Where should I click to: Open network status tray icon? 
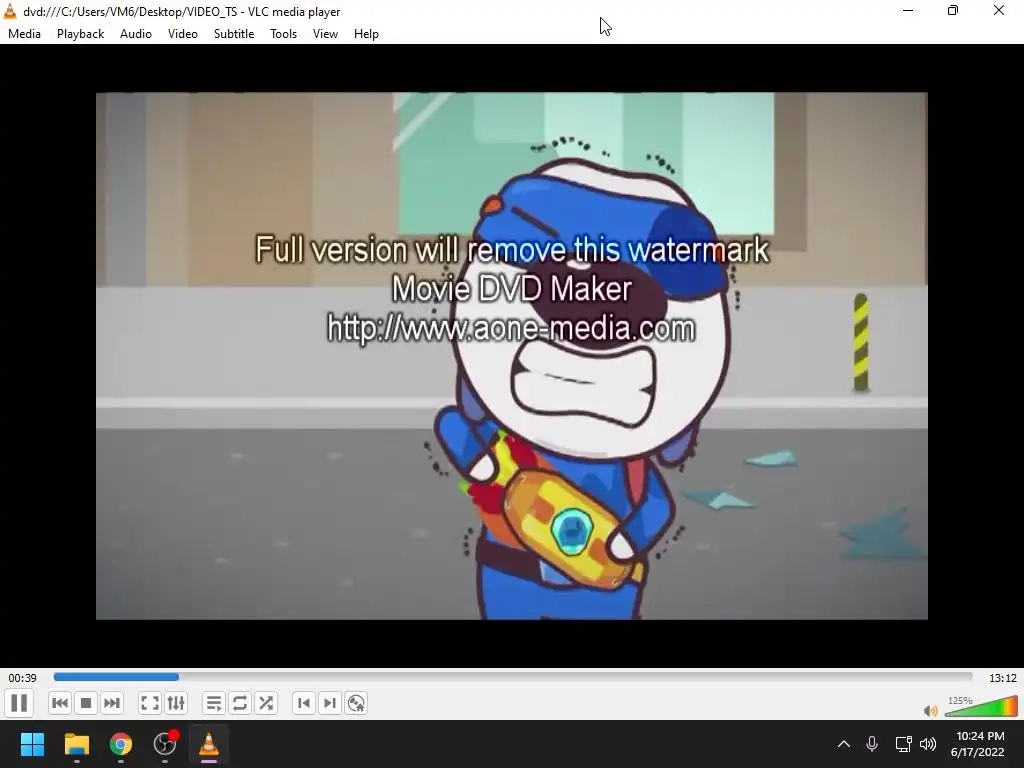[903, 744]
